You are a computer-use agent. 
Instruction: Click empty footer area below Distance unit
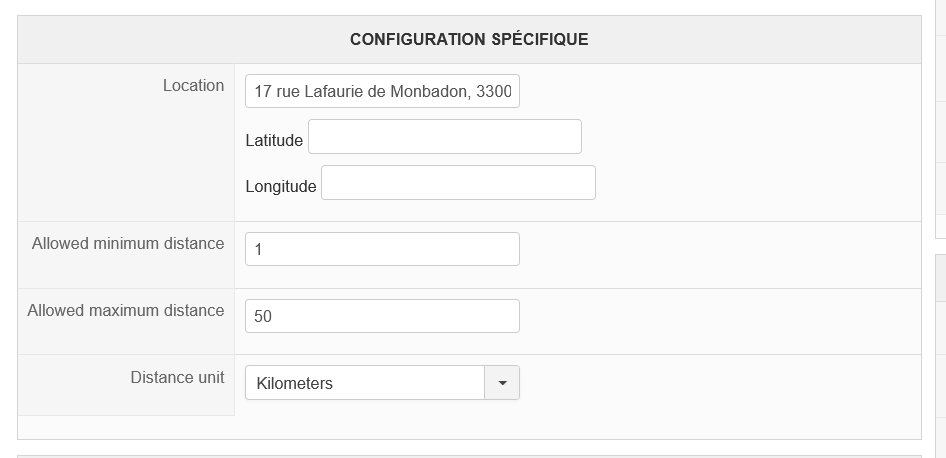[x=469, y=427]
